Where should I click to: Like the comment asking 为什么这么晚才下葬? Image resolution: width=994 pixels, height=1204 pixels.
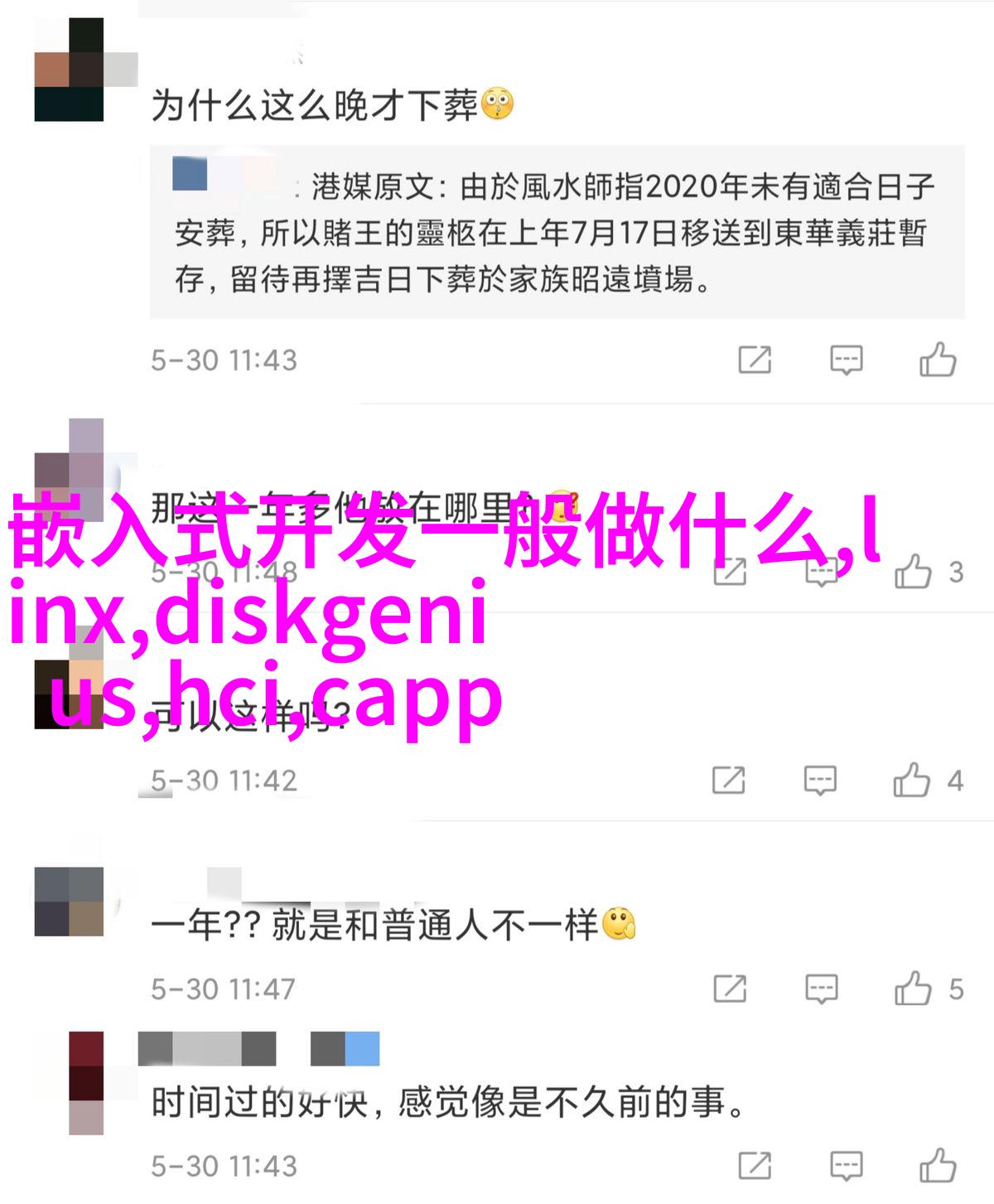pyautogui.click(x=938, y=360)
